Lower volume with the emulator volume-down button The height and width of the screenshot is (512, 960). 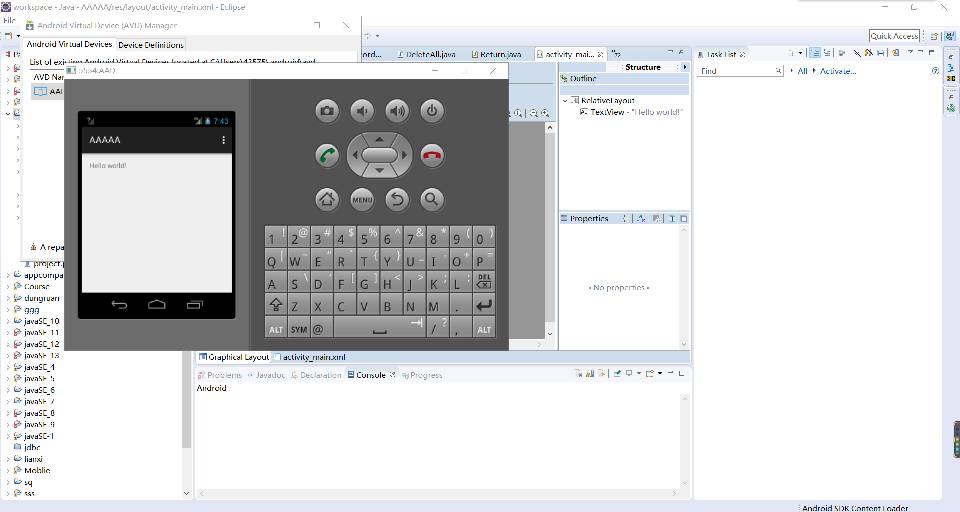362,111
